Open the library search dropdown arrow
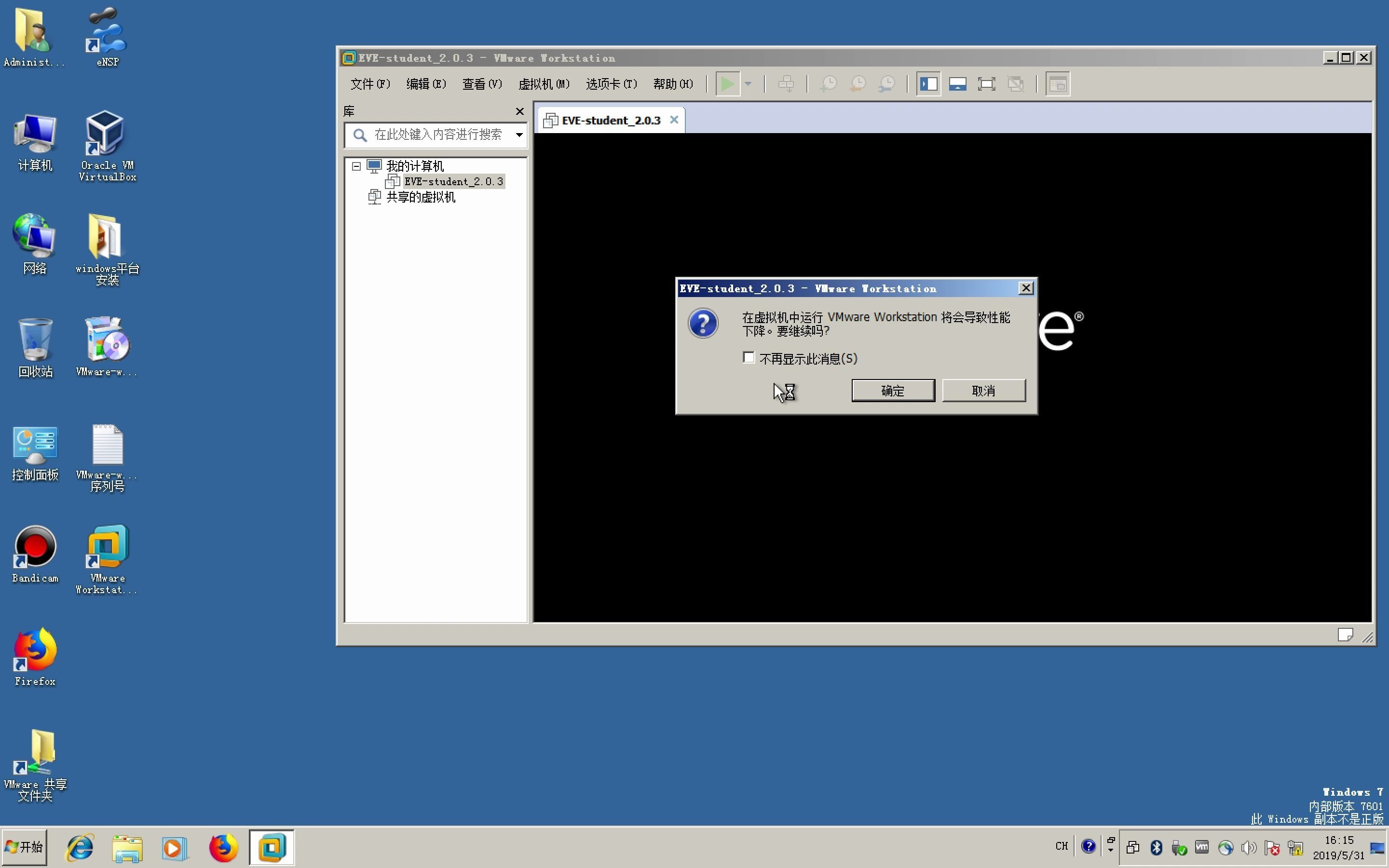1389x868 pixels. pyautogui.click(x=519, y=135)
